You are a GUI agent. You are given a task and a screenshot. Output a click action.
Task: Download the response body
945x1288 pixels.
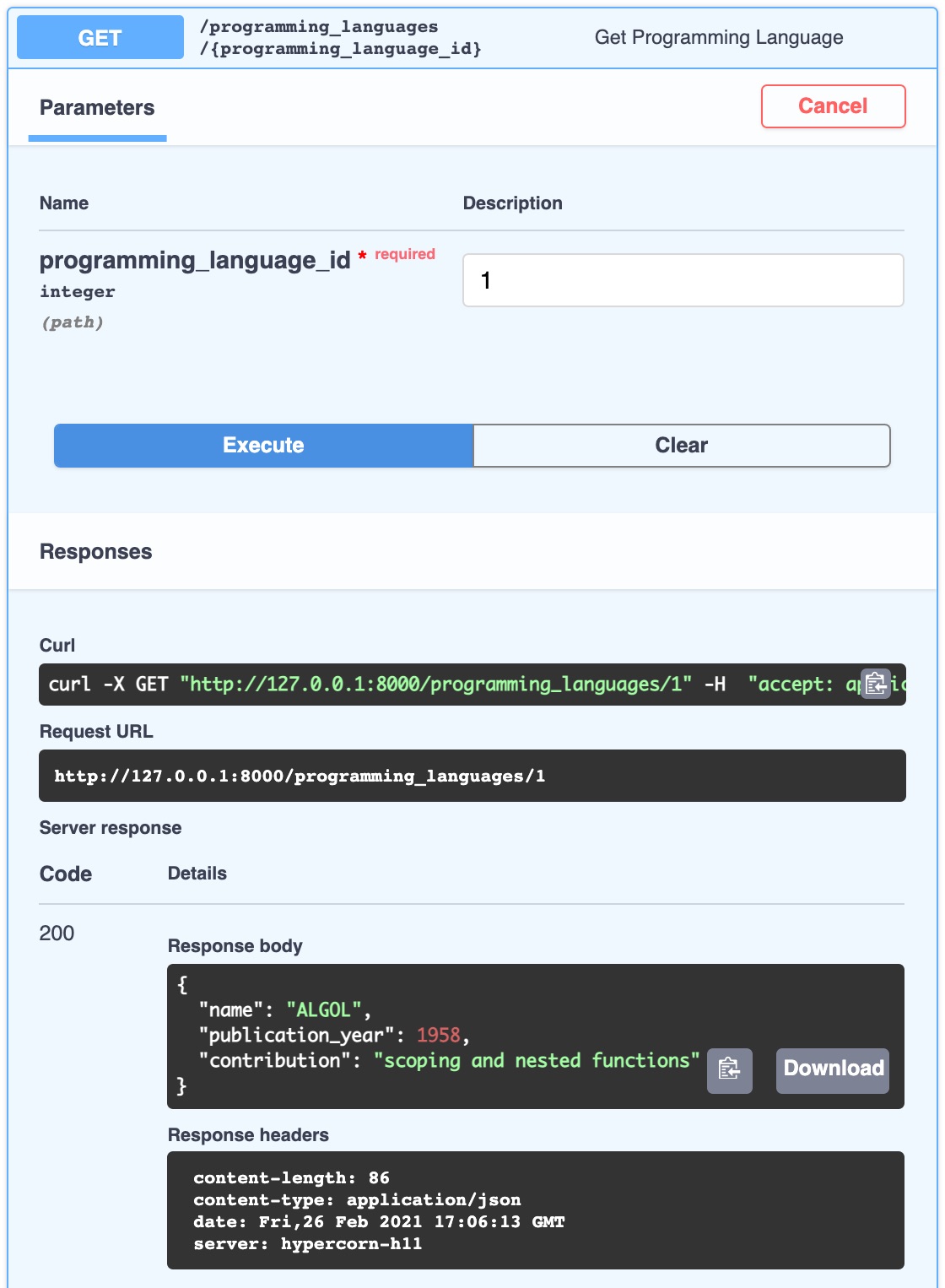click(833, 1069)
